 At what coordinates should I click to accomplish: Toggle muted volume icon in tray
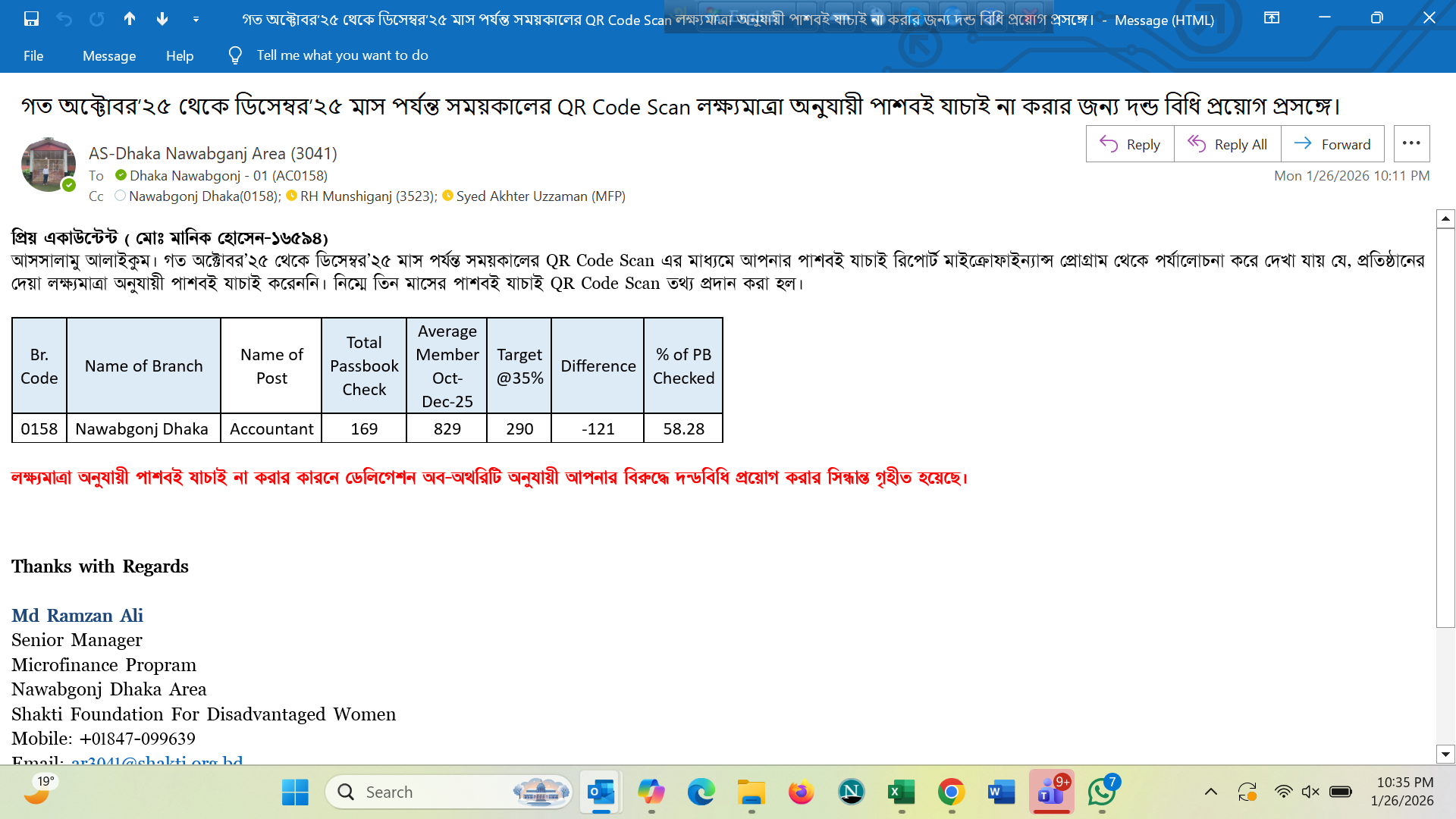pyautogui.click(x=1310, y=792)
